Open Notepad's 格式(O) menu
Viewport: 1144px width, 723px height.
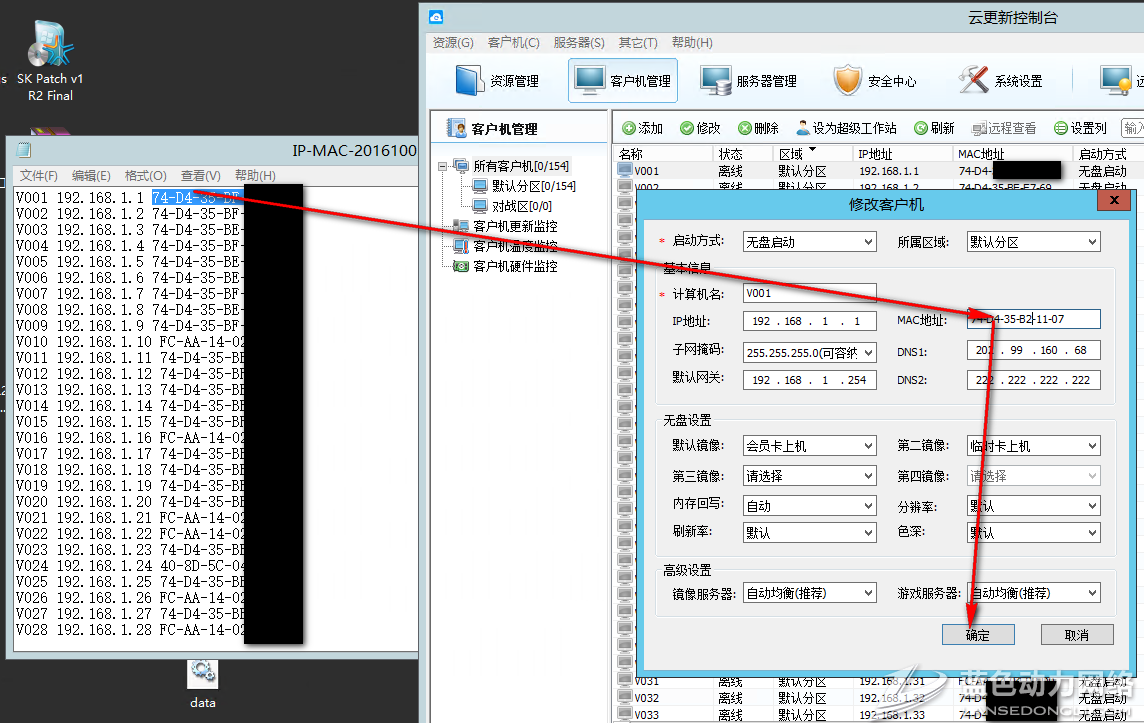point(145,175)
